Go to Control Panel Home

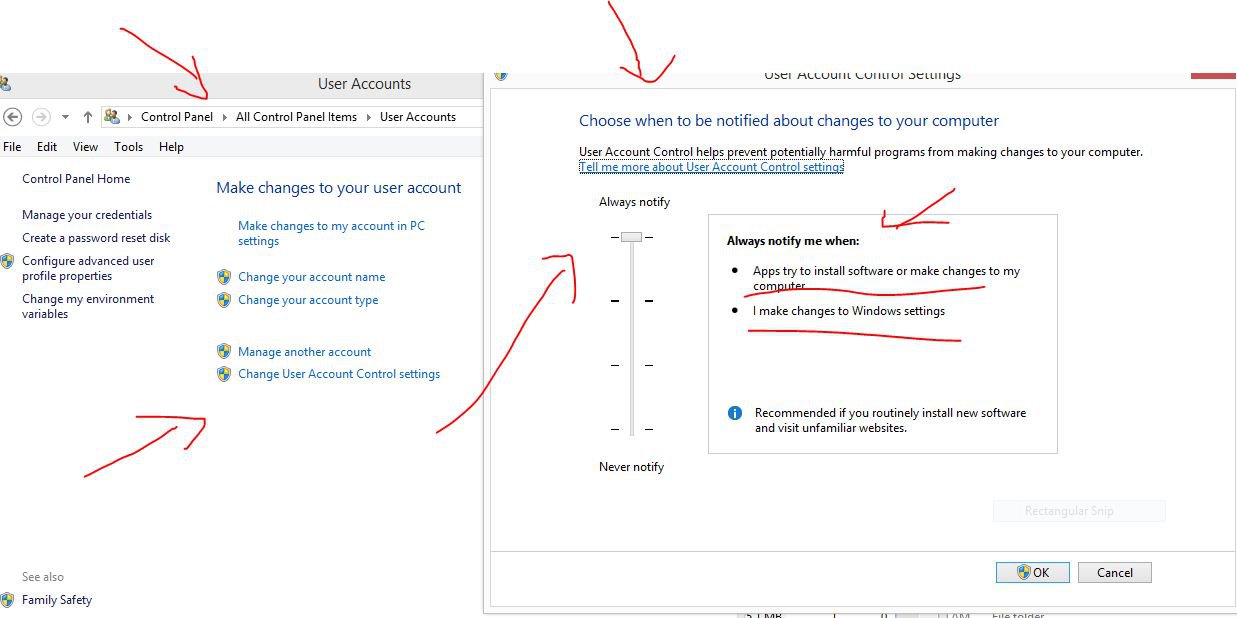76,179
